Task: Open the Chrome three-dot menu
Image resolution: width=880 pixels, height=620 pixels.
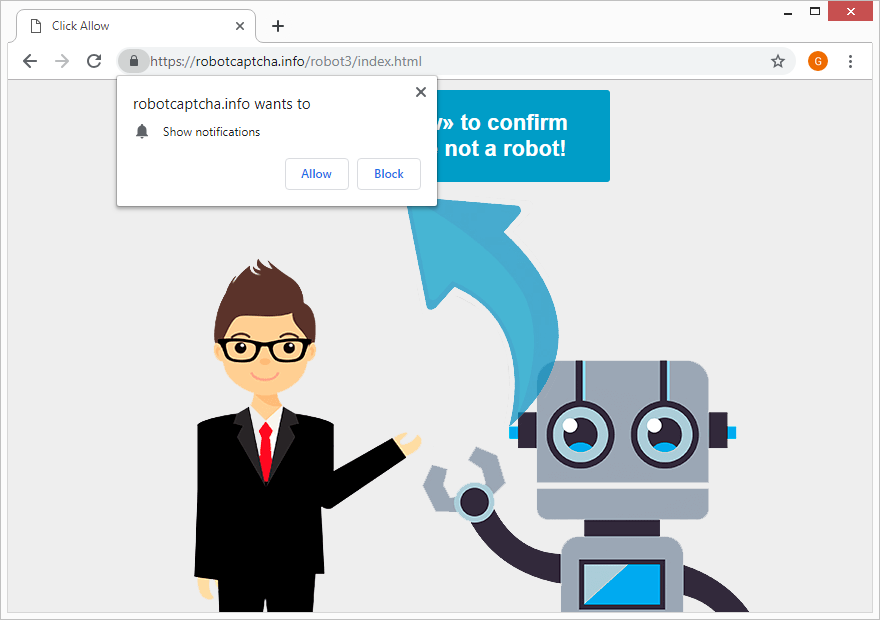Action: [850, 61]
